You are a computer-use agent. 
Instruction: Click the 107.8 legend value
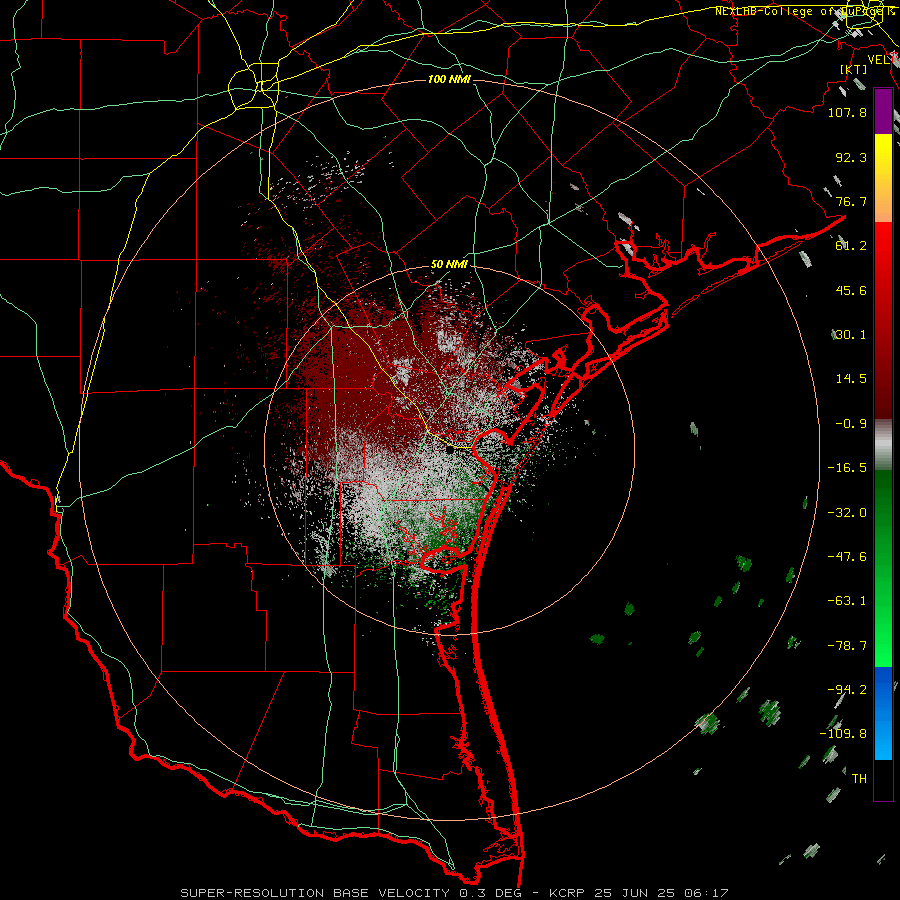tap(847, 112)
